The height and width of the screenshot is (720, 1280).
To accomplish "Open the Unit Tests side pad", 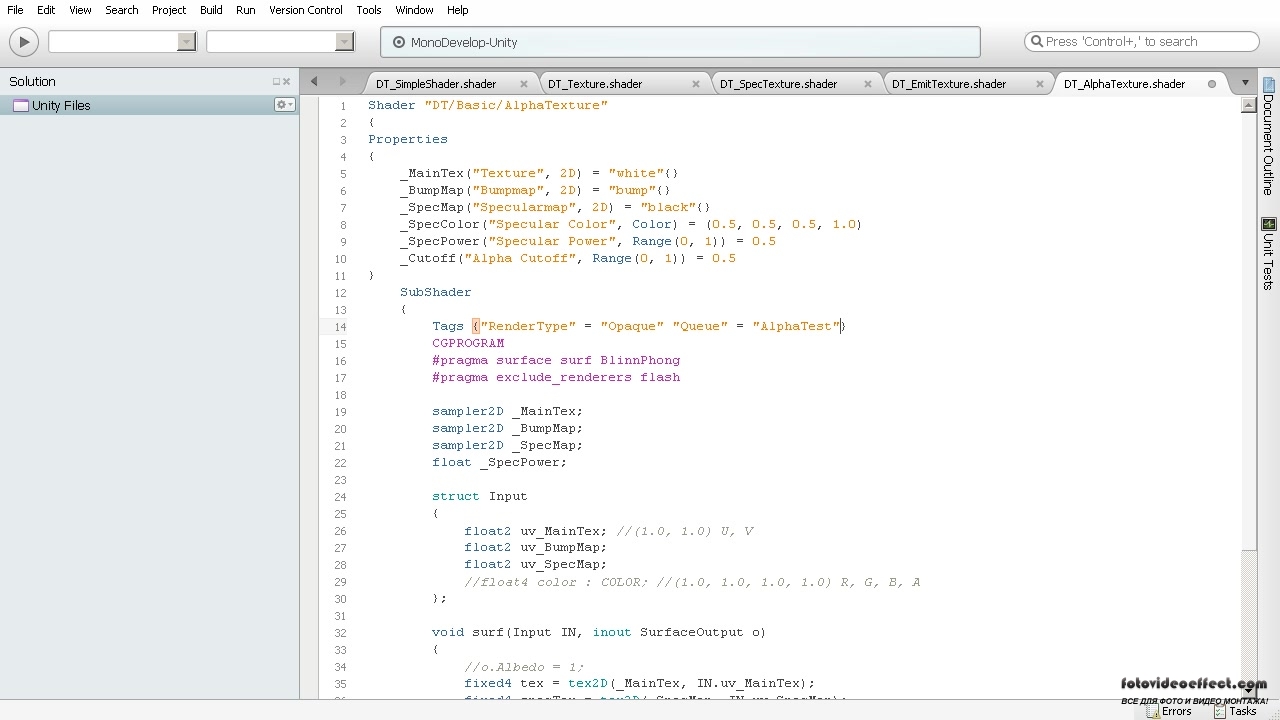I will [x=1268, y=252].
